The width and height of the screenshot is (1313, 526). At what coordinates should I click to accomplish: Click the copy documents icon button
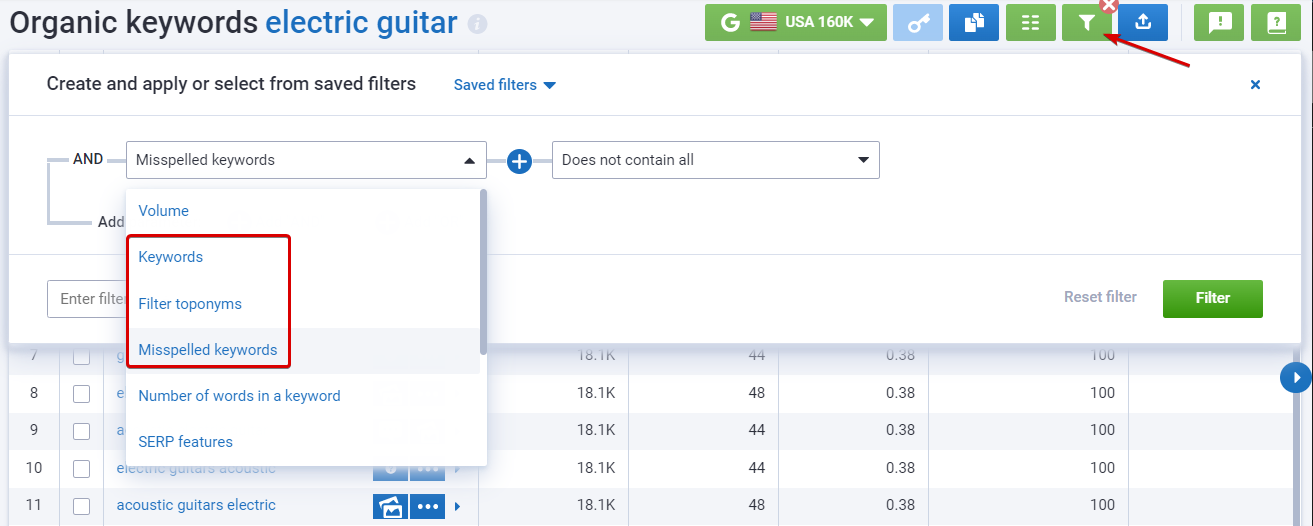tap(974, 22)
